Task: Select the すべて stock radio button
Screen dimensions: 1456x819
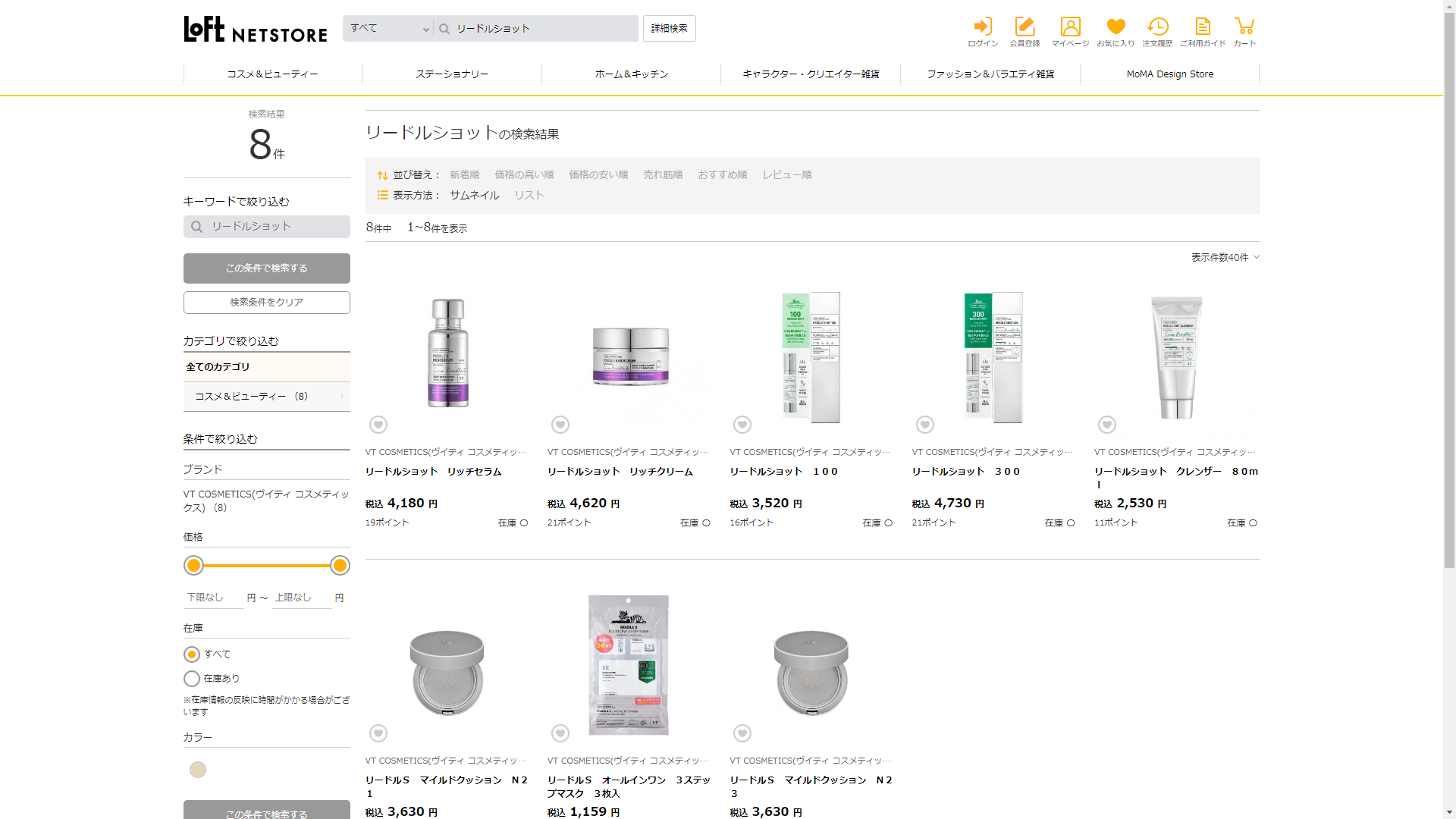Action: 192,654
